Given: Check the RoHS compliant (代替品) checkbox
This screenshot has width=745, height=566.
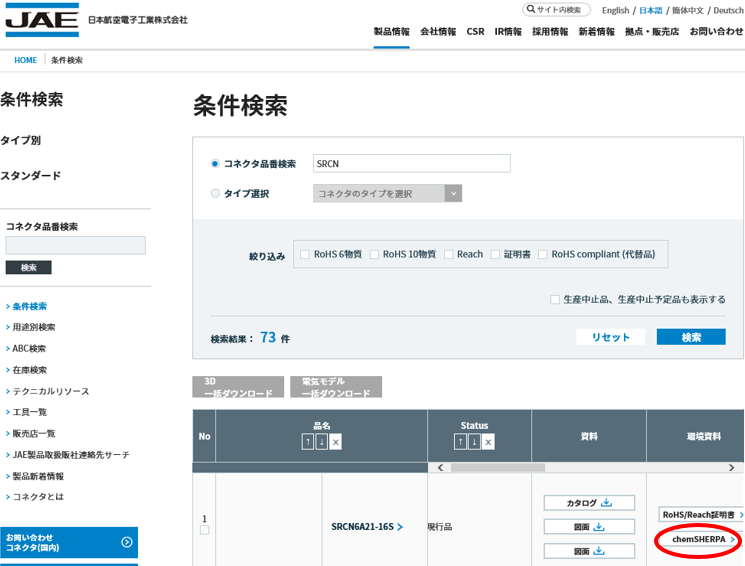Looking at the screenshot, I should click(543, 254).
